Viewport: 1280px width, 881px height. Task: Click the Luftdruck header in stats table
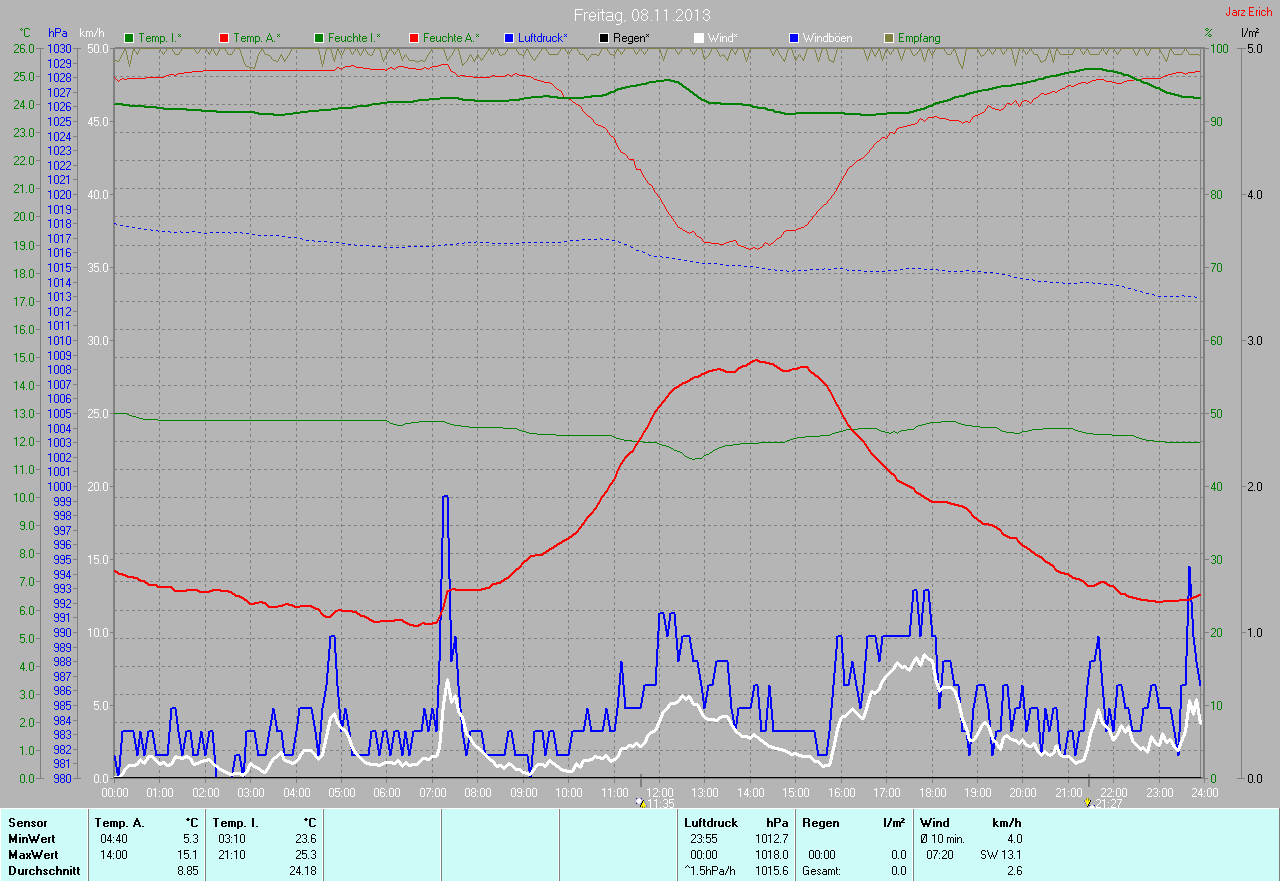710,823
